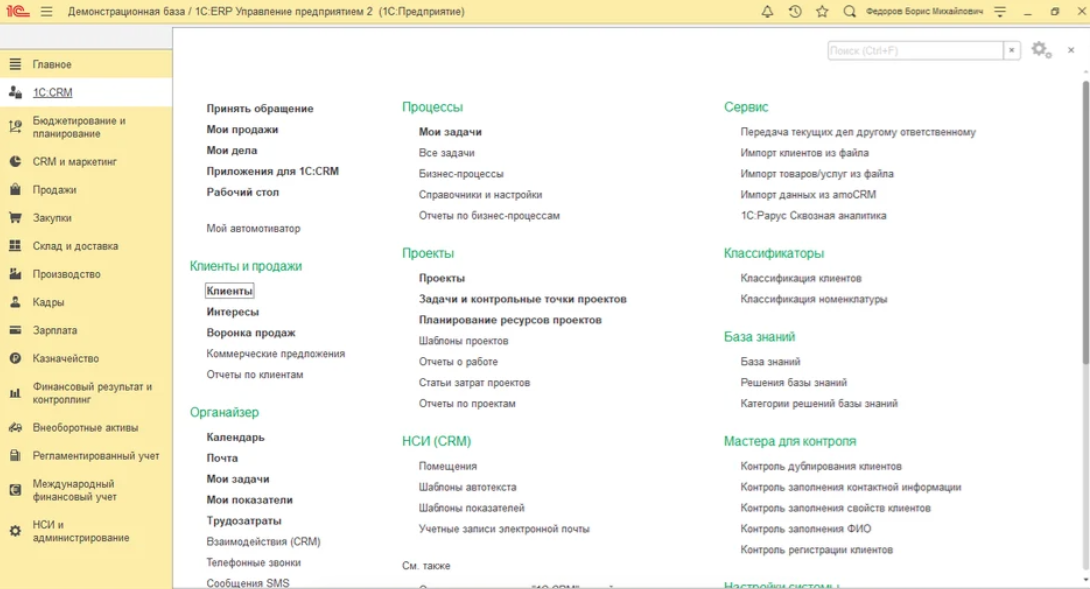Viewport: 1090px width, 589px height.
Task: Open Шаблоны проектов link
Action: pos(463,340)
